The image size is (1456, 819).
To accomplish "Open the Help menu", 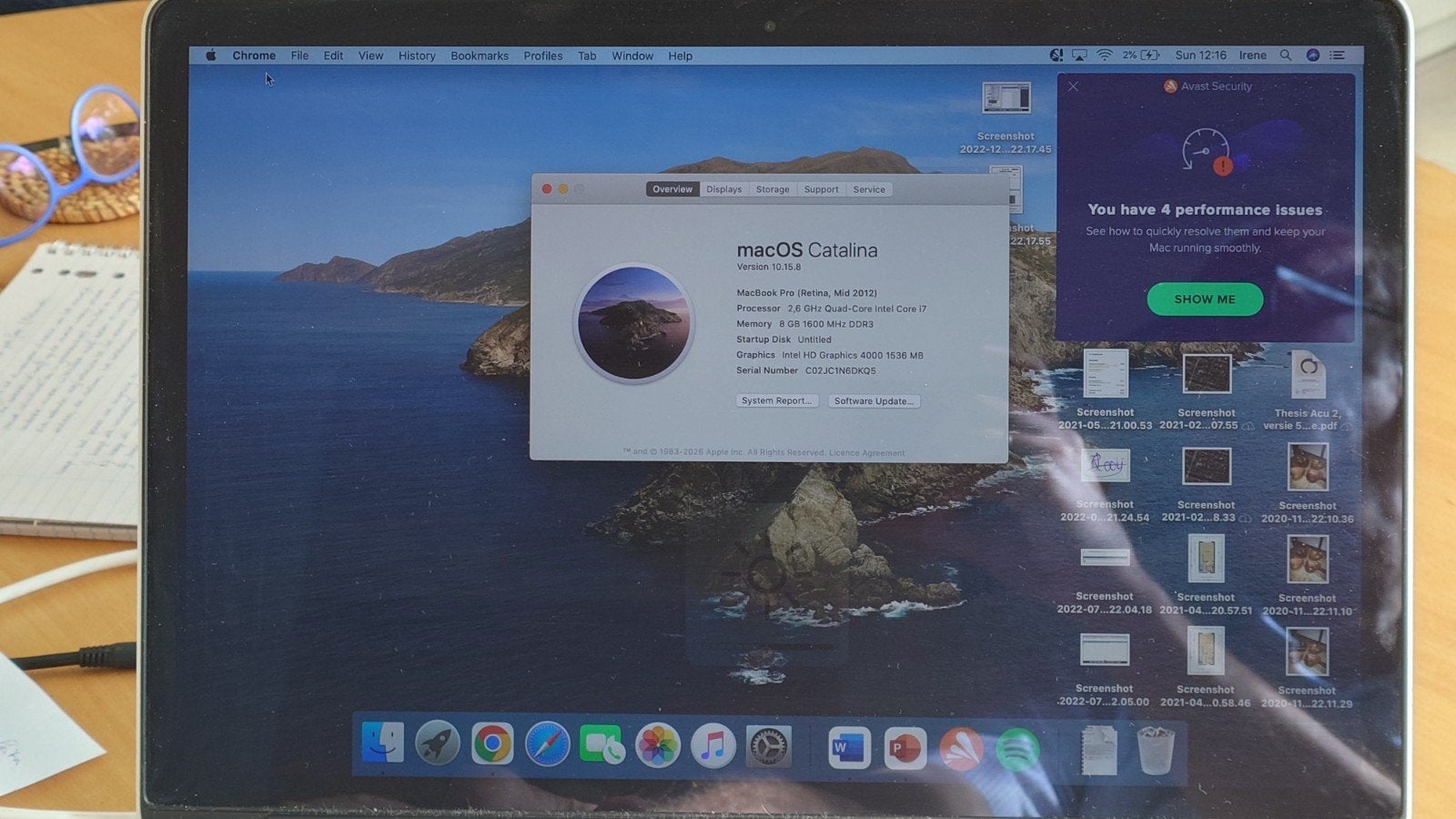I will tap(681, 56).
